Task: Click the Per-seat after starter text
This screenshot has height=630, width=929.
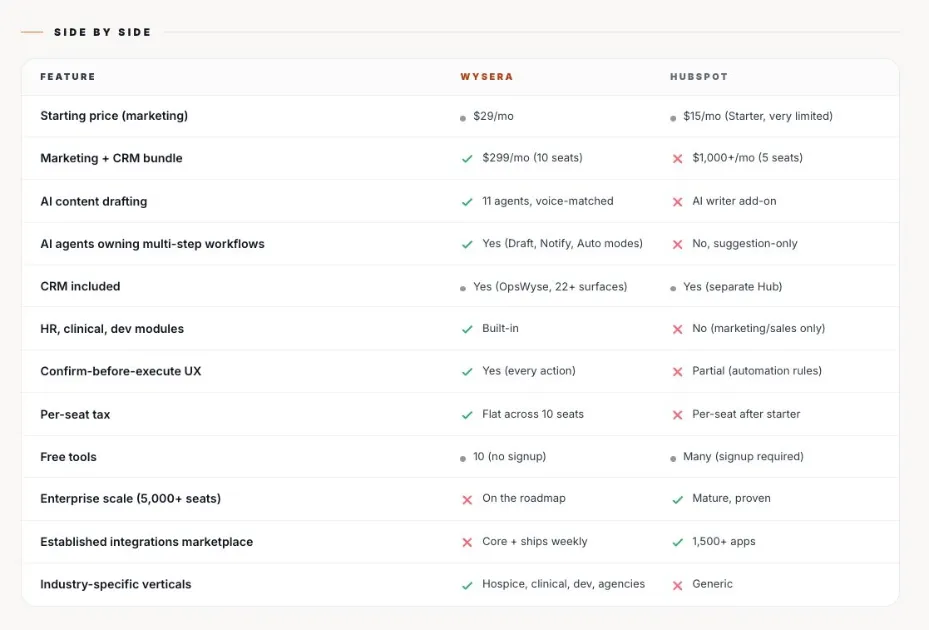Action: click(x=746, y=414)
